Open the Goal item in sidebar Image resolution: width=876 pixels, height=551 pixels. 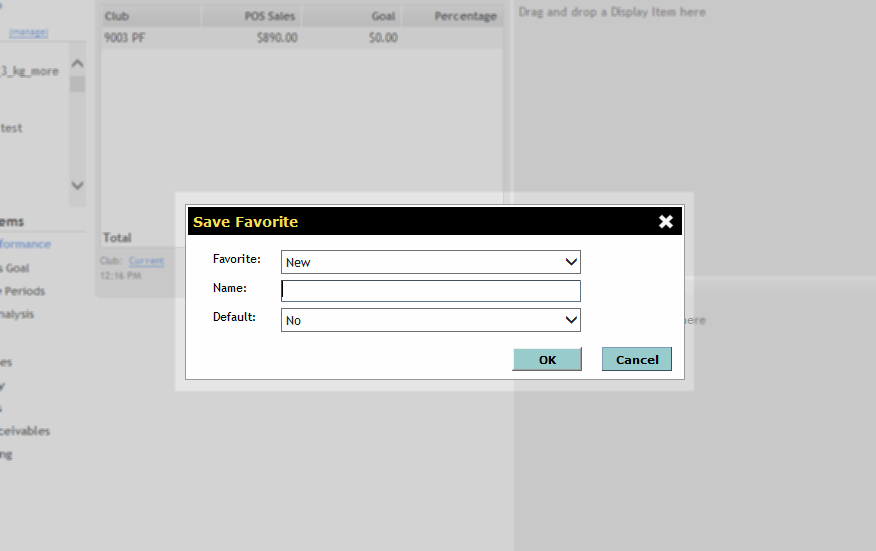(17, 268)
